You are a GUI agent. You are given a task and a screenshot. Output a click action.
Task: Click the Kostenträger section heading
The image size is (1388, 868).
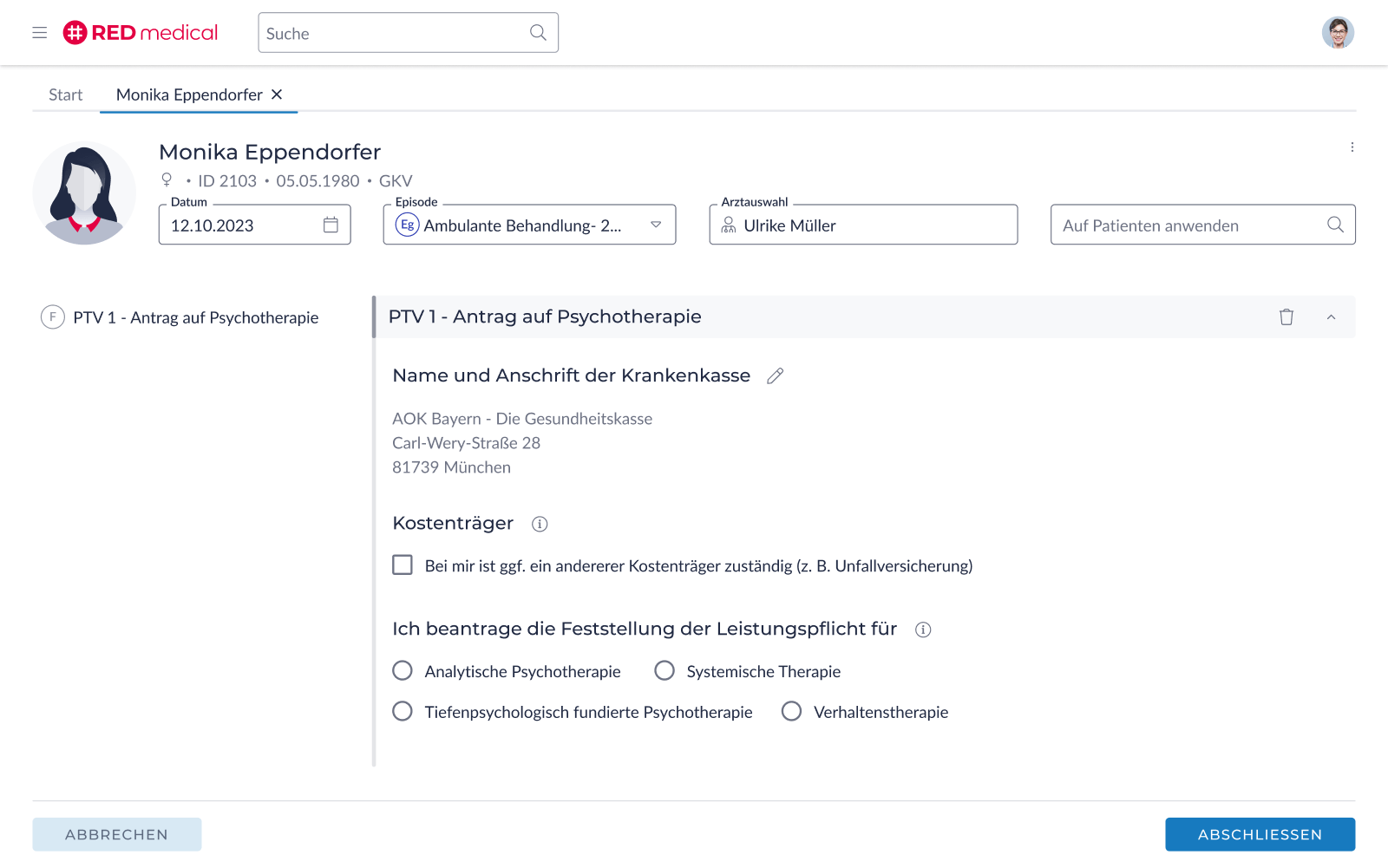pyautogui.click(x=453, y=524)
